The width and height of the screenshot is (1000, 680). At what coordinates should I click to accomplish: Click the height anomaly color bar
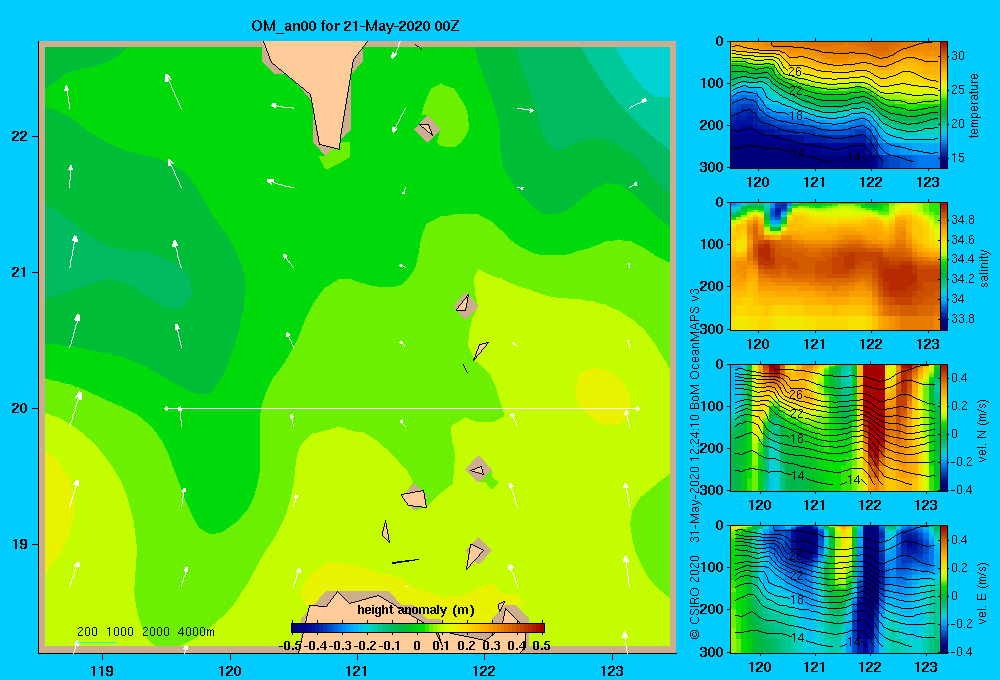click(x=418, y=628)
